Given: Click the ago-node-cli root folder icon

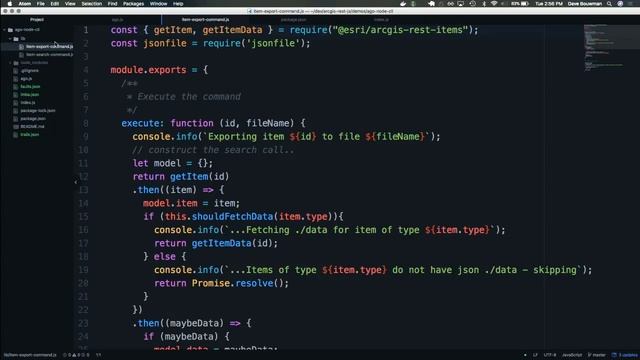Looking at the screenshot, I should click(10, 30).
